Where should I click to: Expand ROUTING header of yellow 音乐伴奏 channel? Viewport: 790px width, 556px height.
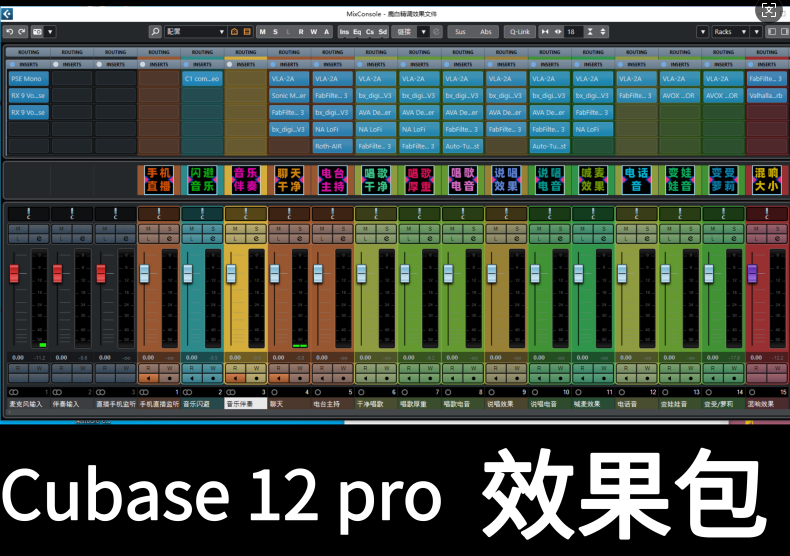[246, 52]
